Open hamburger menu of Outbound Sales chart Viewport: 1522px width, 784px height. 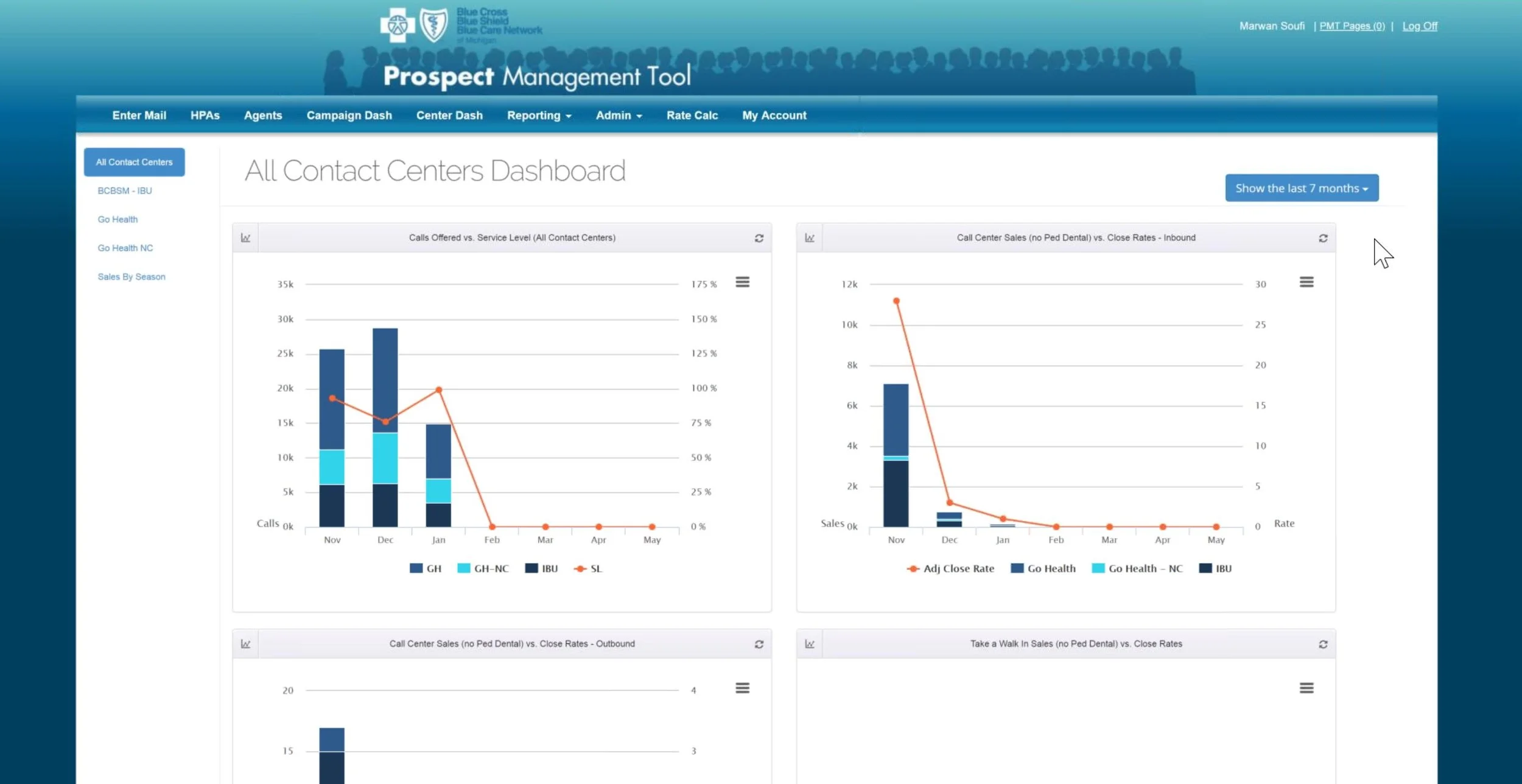pyautogui.click(x=742, y=688)
